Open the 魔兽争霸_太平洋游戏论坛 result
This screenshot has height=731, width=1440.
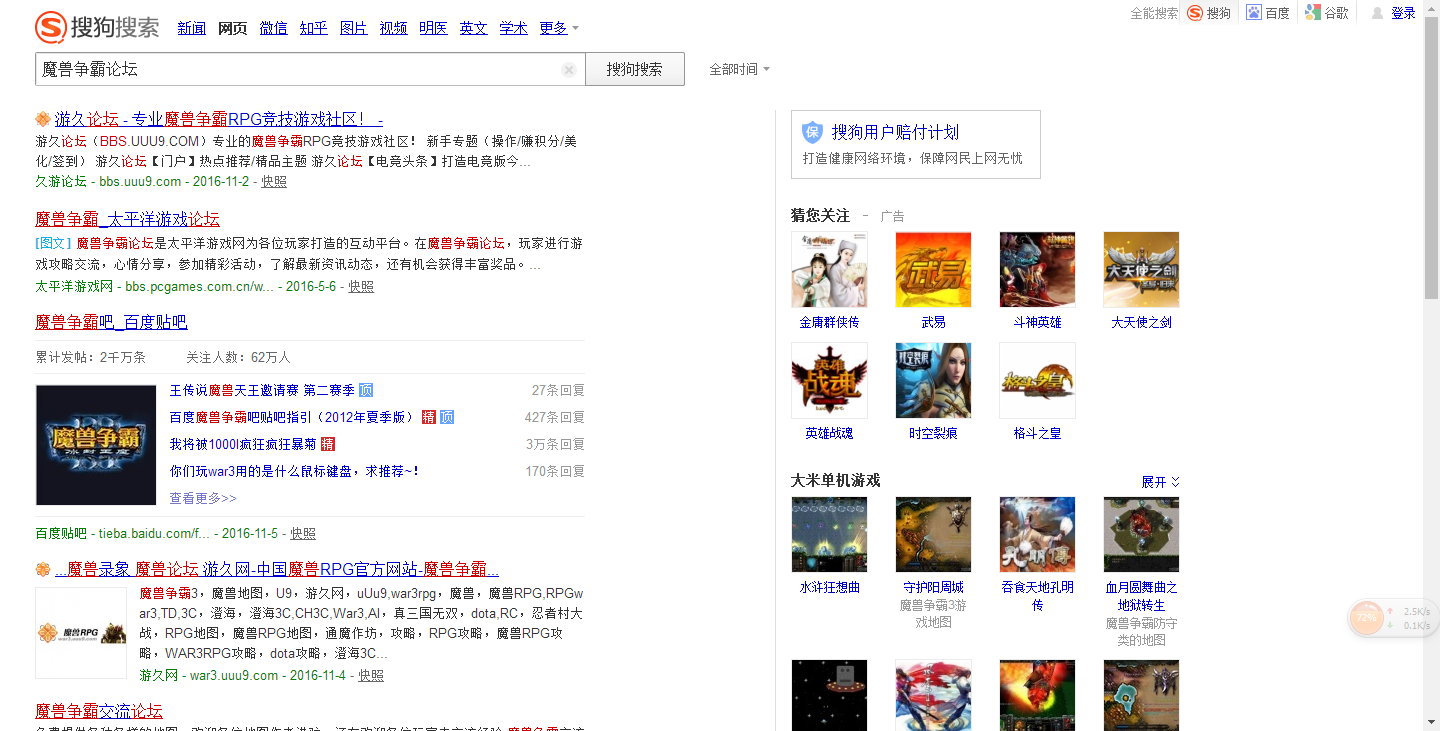127,219
